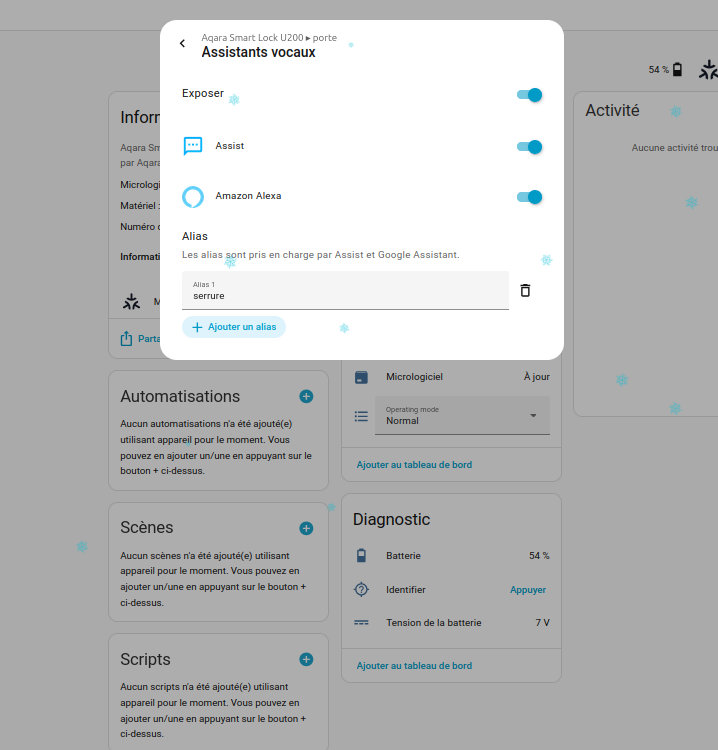Click the Amazon Alexa ring icon
The width and height of the screenshot is (718, 750).
[x=193, y=197]
